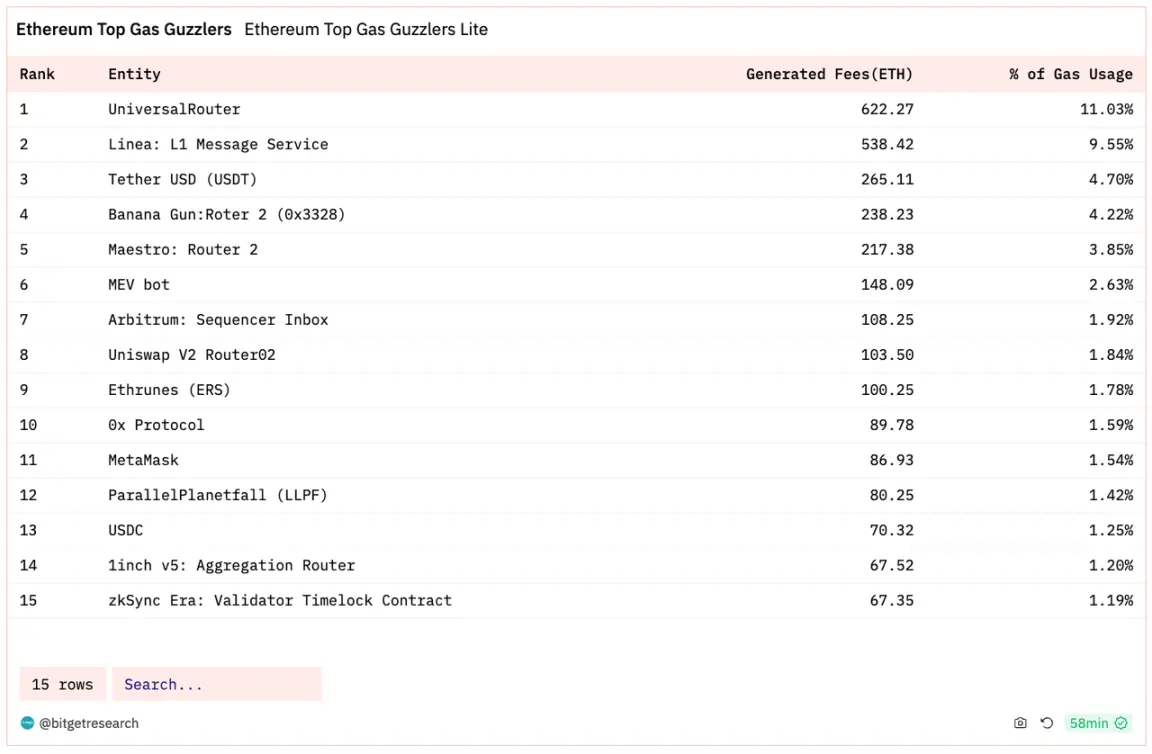Click zkSync Era: Validator Timelock Contract

tap(280, 600)
